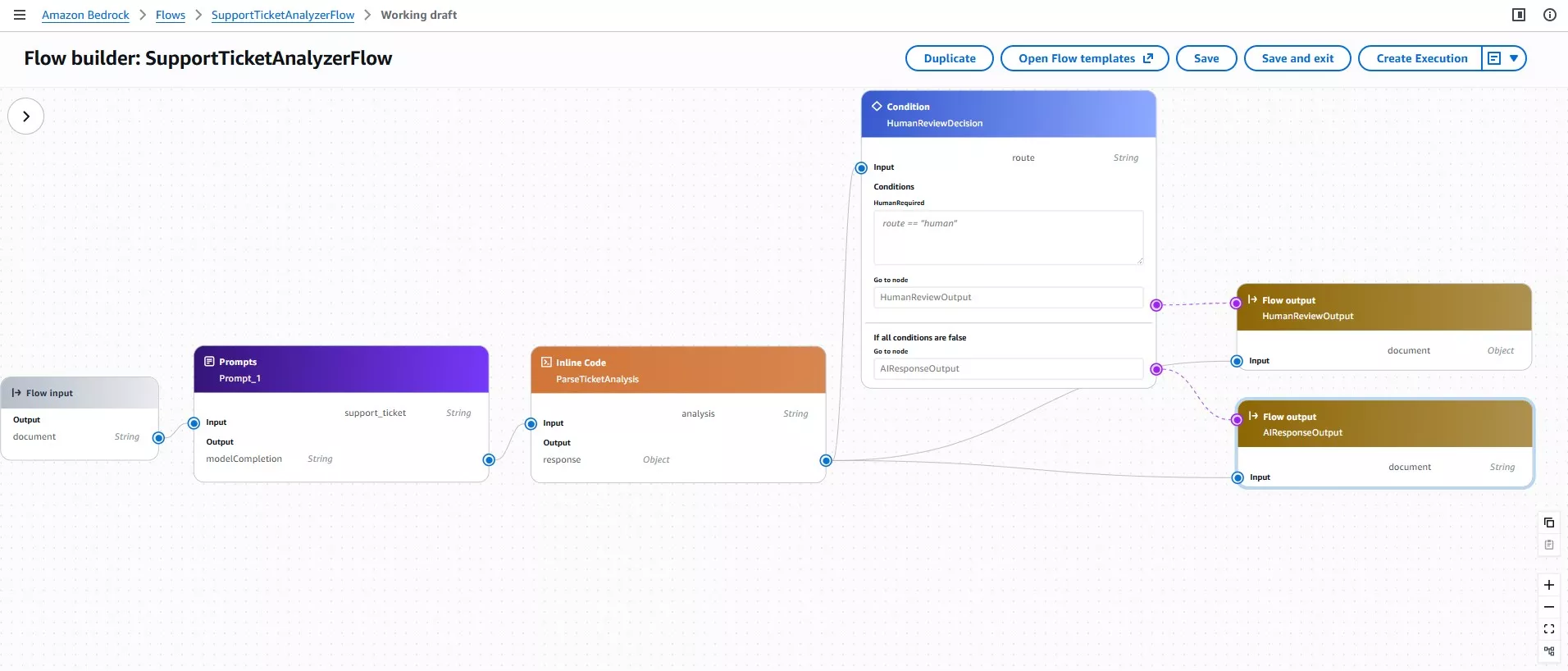Fit the flow to view icon
The height and width of the screenshot is (671, 1568).
pyautogui.click(x=1549, y=629)
